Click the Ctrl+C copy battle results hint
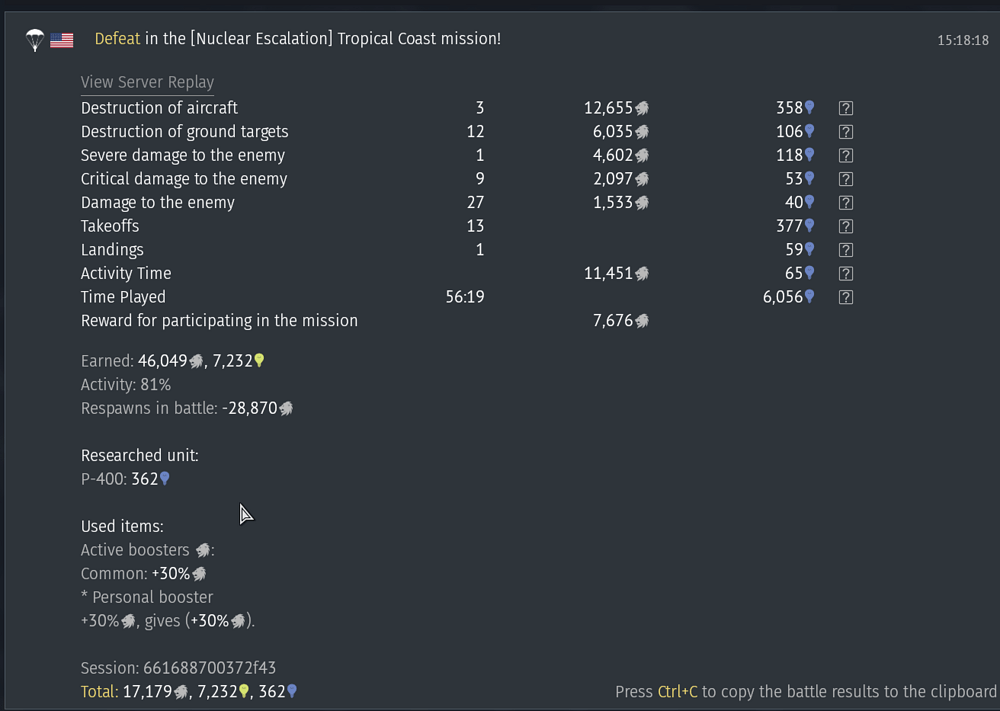This screenshot has height=711, width=1000. (x=805, y=691)
